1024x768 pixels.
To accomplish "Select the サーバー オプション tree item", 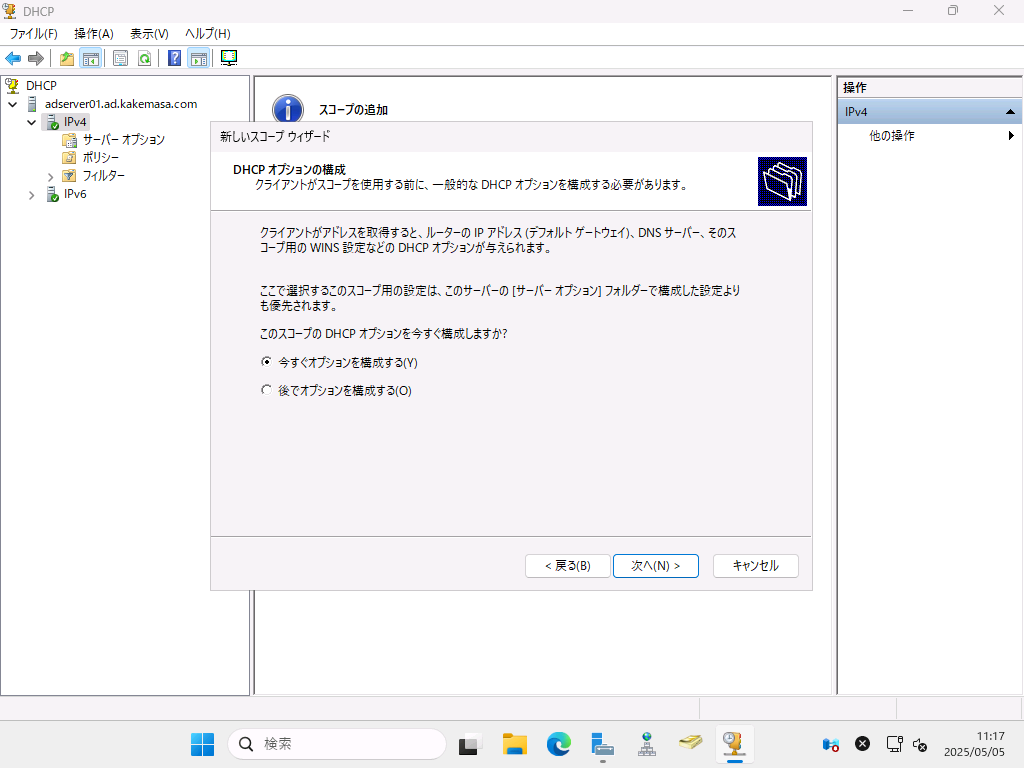I will (x=123, y=139).
